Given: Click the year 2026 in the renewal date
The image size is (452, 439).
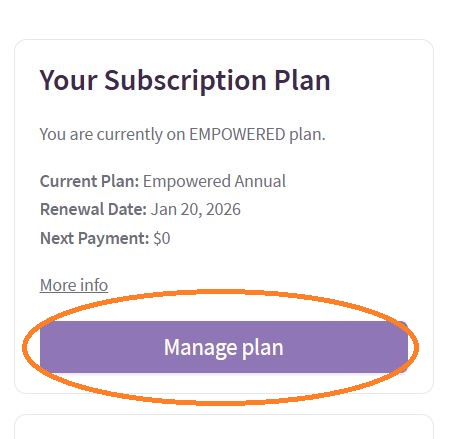Looking at the screenshot, I should pos(223,210).
